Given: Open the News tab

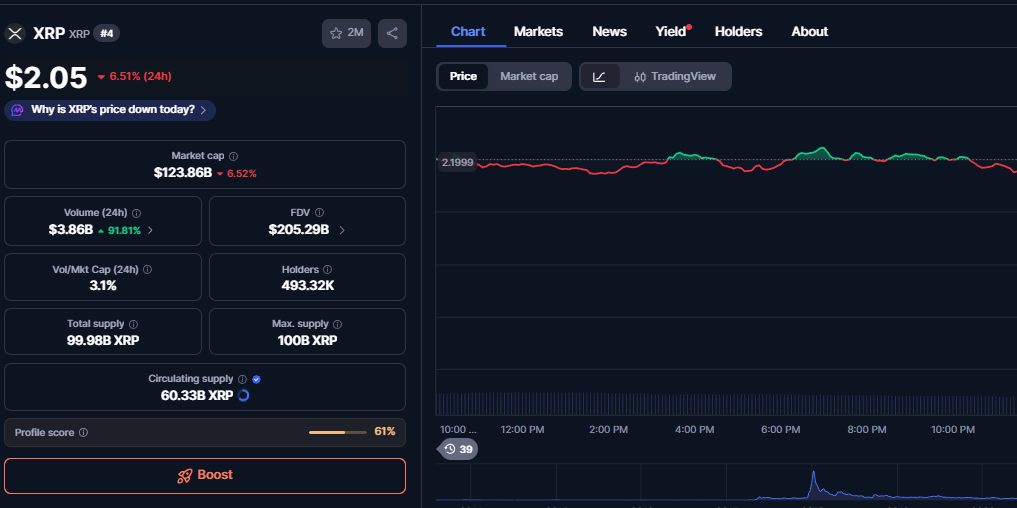Looking at the screenshot, I should pos(610,31).
